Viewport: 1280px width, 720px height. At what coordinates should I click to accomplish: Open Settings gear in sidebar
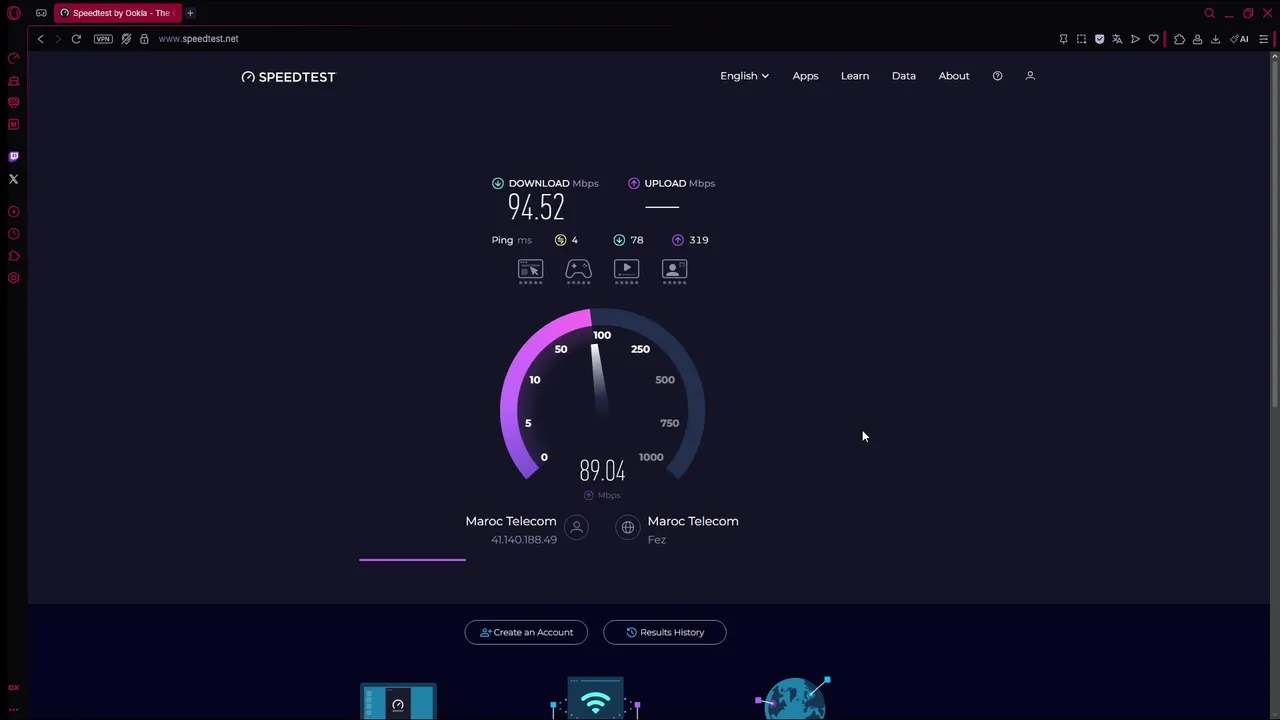point(14,278)
